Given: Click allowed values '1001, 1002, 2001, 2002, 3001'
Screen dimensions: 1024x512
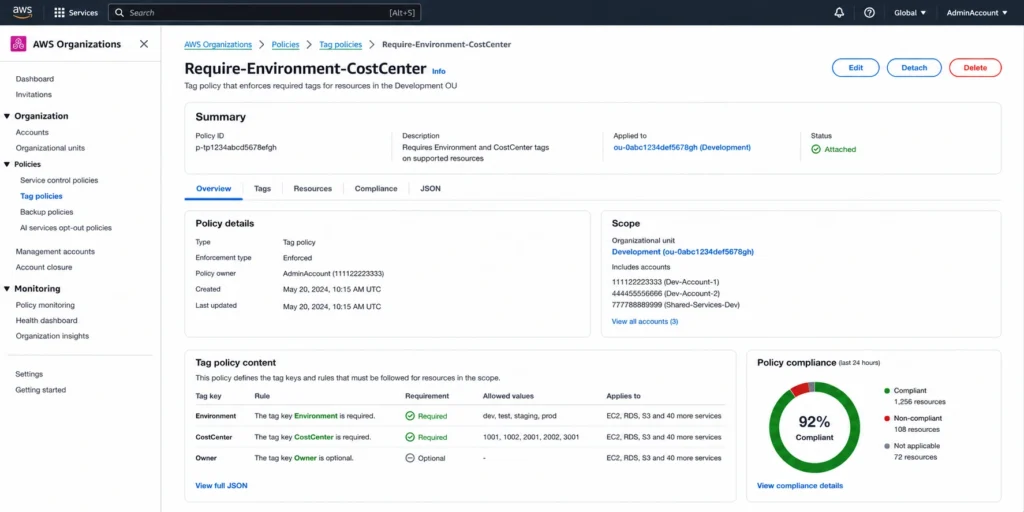Looking at the screenshot, I should (x=530, y=437).
